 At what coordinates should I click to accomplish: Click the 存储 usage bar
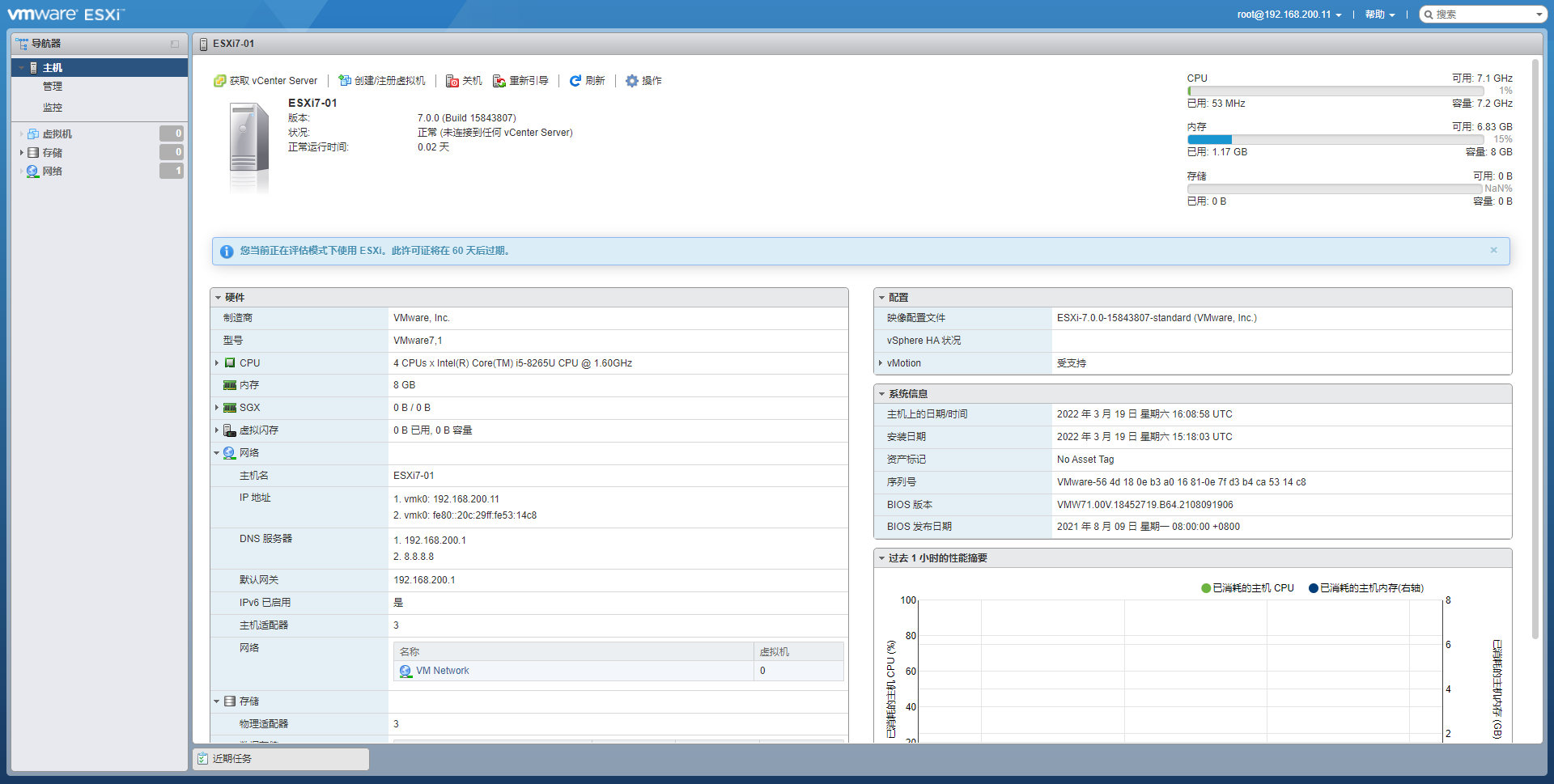coord(1335,189)
